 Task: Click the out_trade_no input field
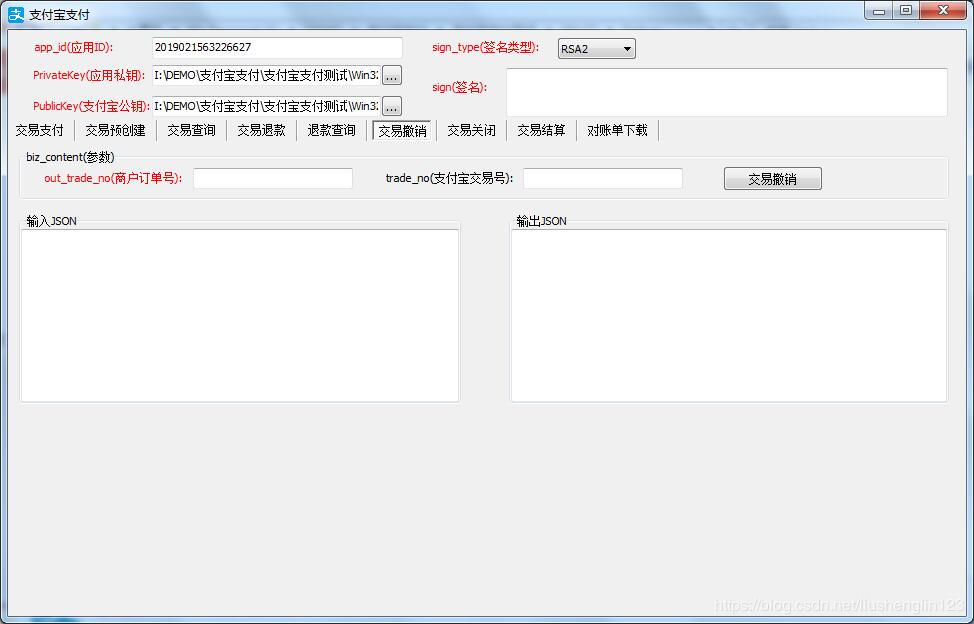pyautogui.click(x=273, y=178)
